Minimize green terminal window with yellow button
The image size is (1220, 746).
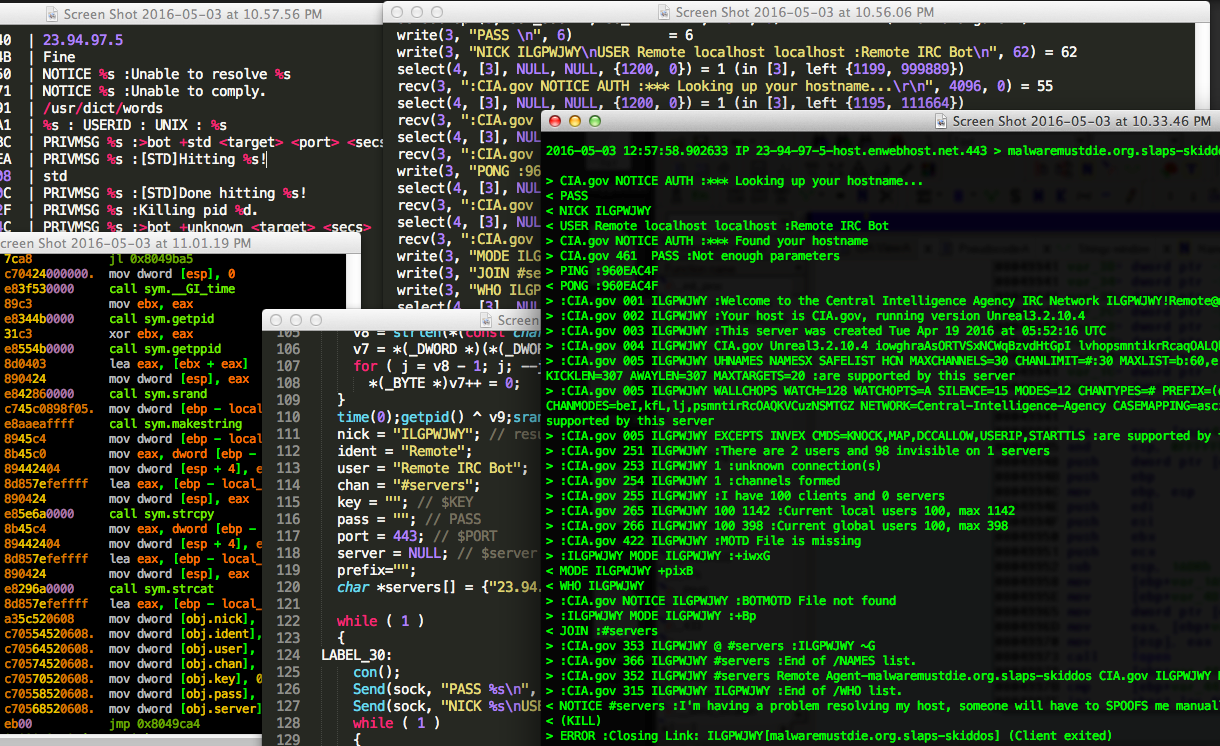[575, 121]
